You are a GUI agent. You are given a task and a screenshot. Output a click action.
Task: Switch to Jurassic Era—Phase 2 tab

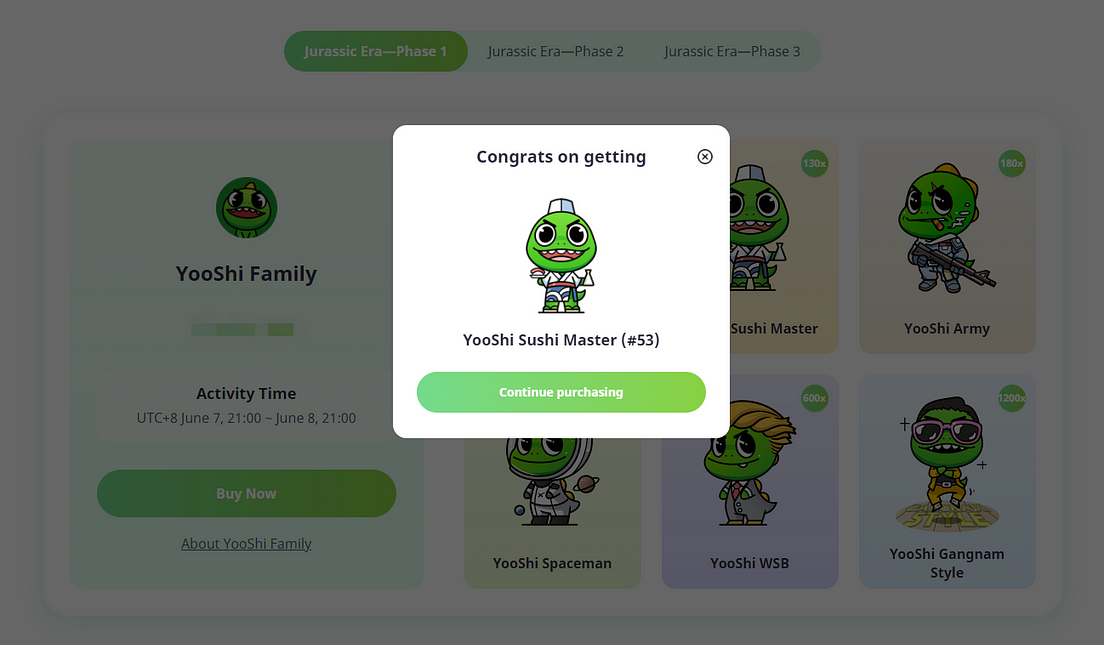click(x=556, y=51)
